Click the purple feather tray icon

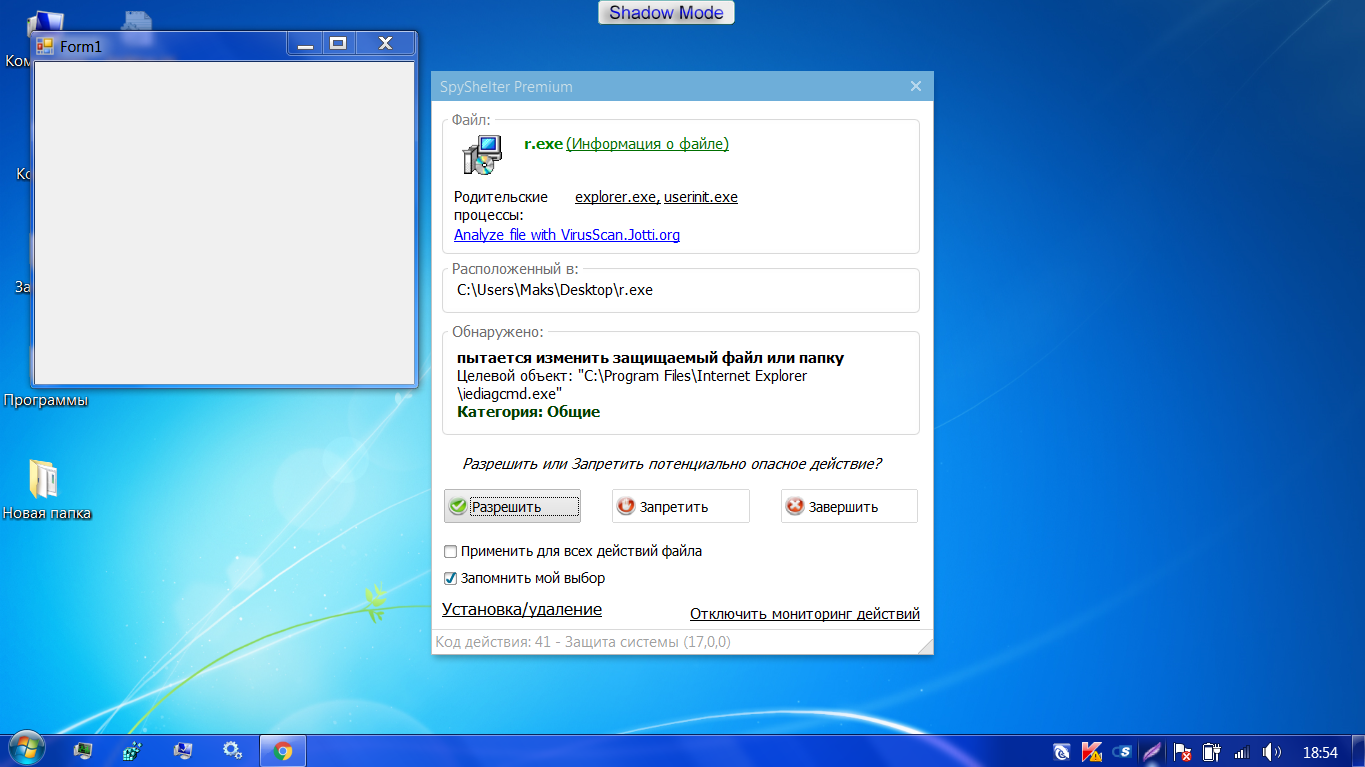coord(1153,751)
